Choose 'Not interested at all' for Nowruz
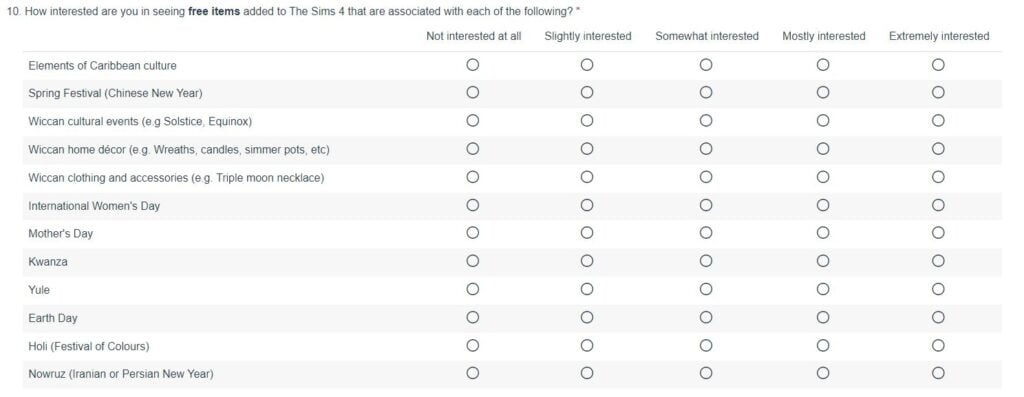The image size is (1024, 397). point(473,373)
